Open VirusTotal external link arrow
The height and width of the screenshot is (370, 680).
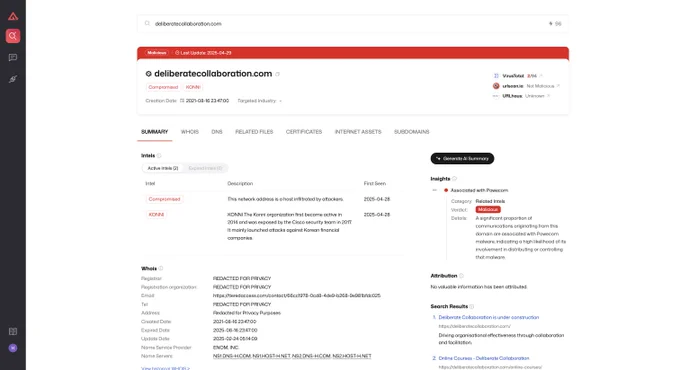[x=541, y=76]
